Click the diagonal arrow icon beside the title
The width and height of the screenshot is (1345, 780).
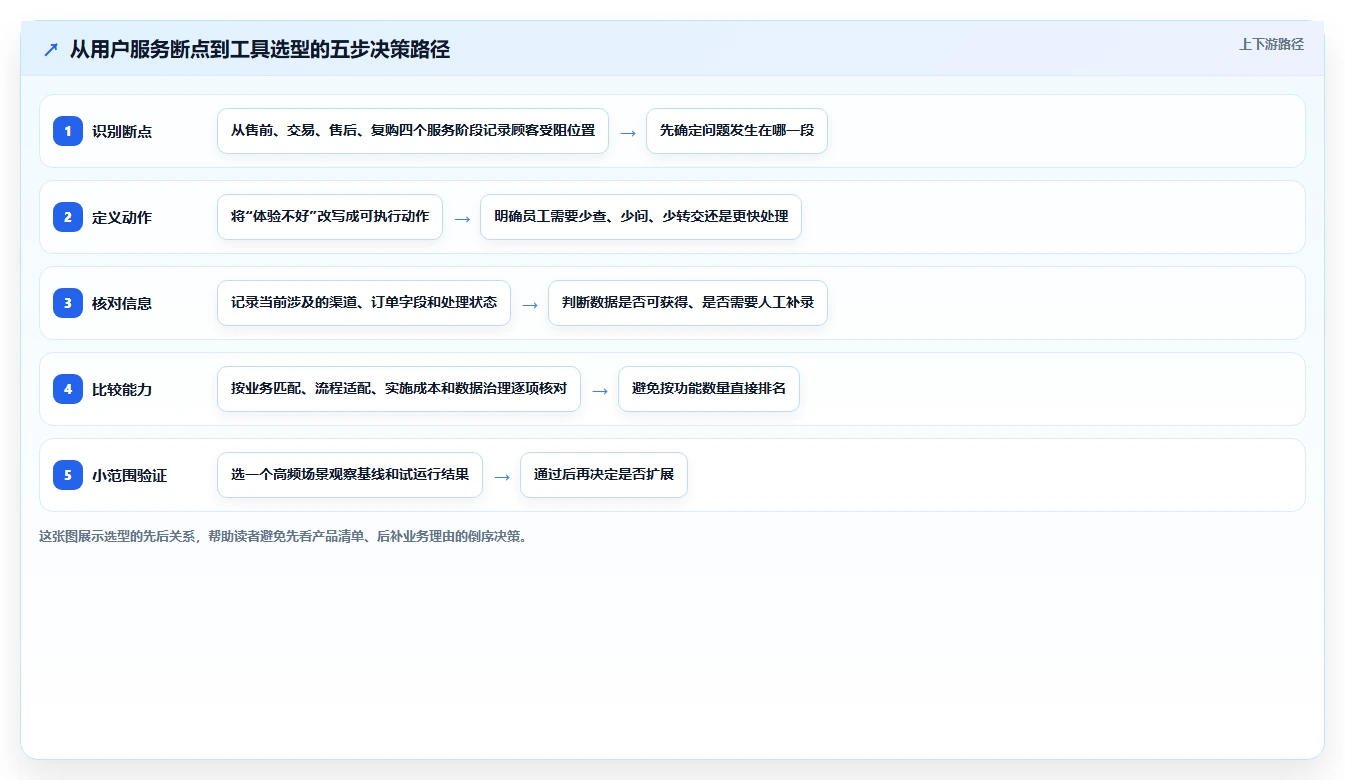[51, 50]
